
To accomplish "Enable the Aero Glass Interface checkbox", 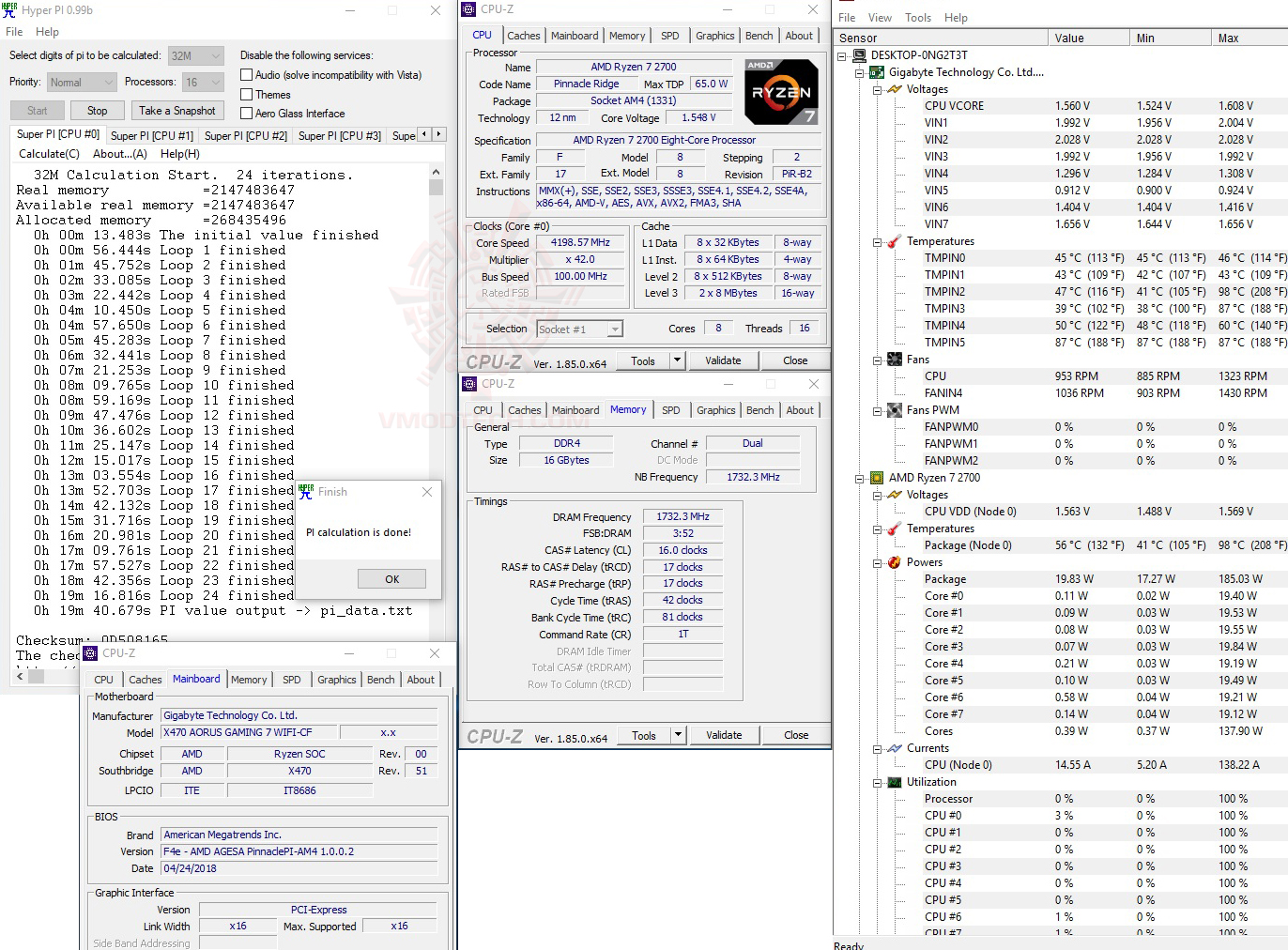I will [246, 113].
